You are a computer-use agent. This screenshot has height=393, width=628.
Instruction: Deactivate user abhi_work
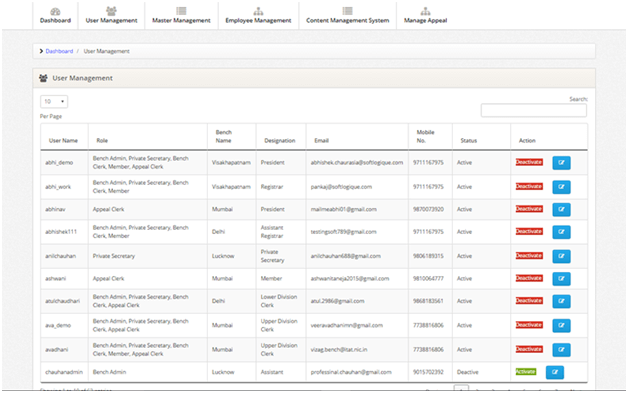[529, 186]
